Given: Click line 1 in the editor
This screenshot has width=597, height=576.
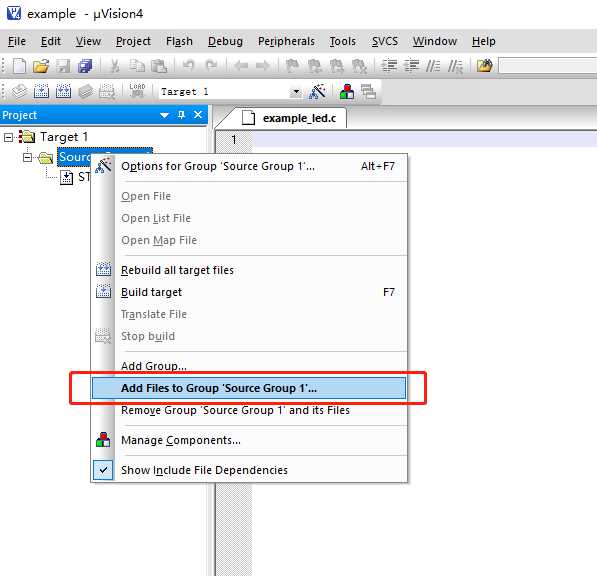Looking at the screenshot, I should click(x=425, y=139).
